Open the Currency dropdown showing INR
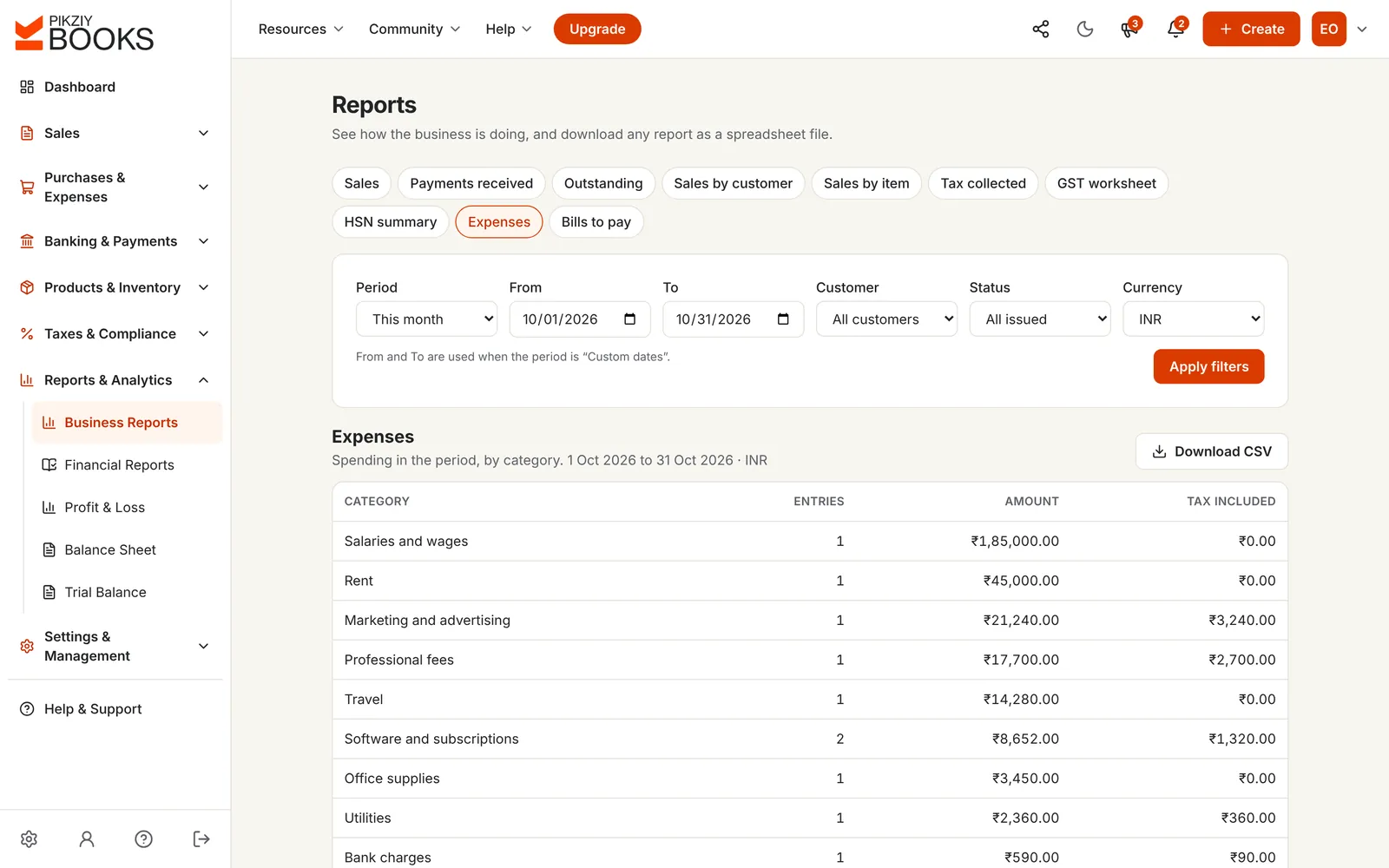Viewport: 1389px width, 868px height. coord(1193,319)
